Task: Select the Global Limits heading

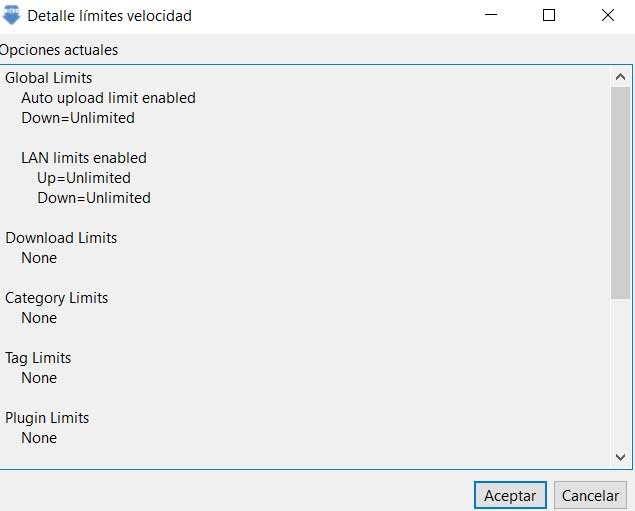Action: pyautogui.click(x=49, y=78)
